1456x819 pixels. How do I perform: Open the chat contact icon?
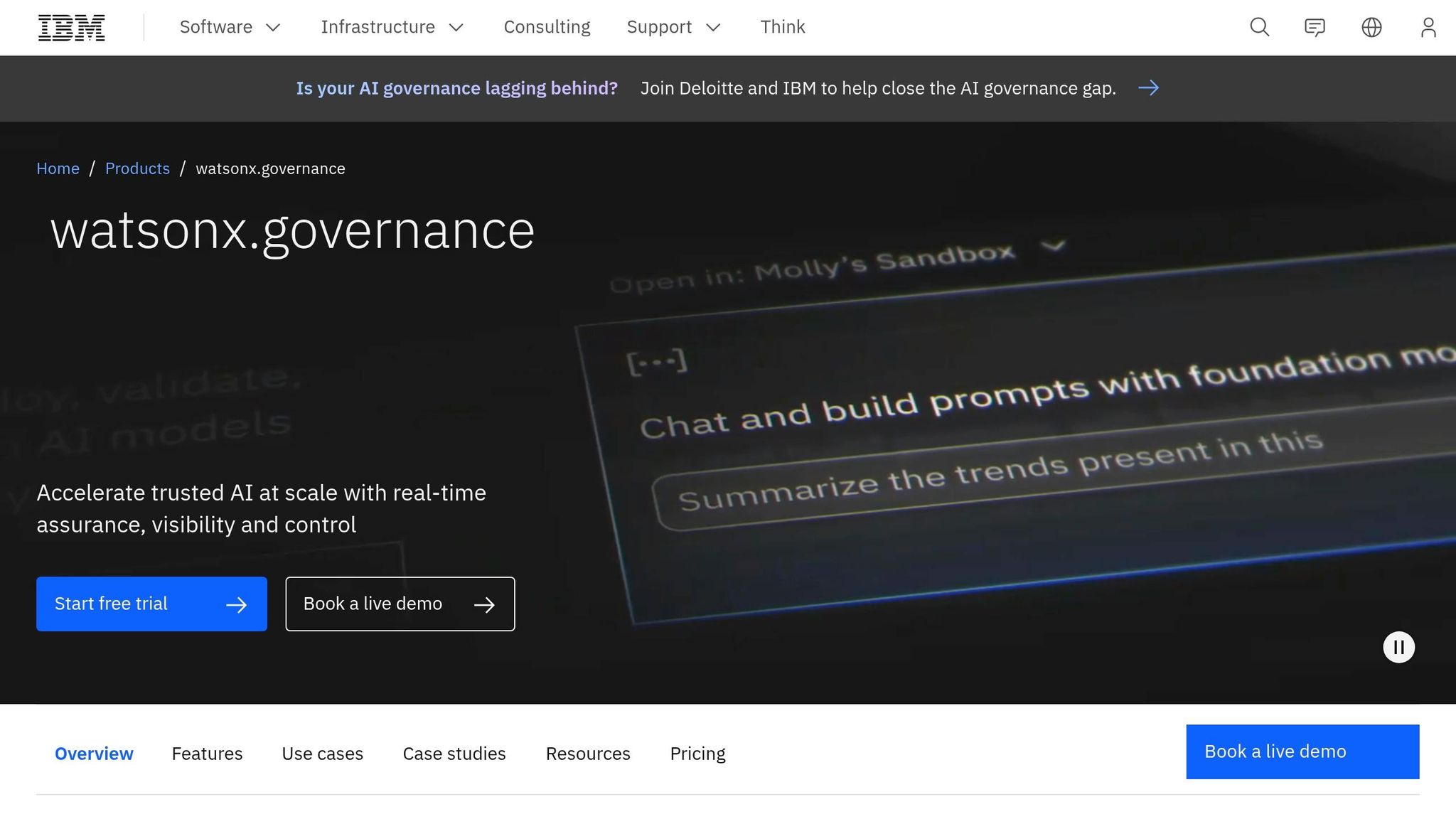[x=1315, y=28]
